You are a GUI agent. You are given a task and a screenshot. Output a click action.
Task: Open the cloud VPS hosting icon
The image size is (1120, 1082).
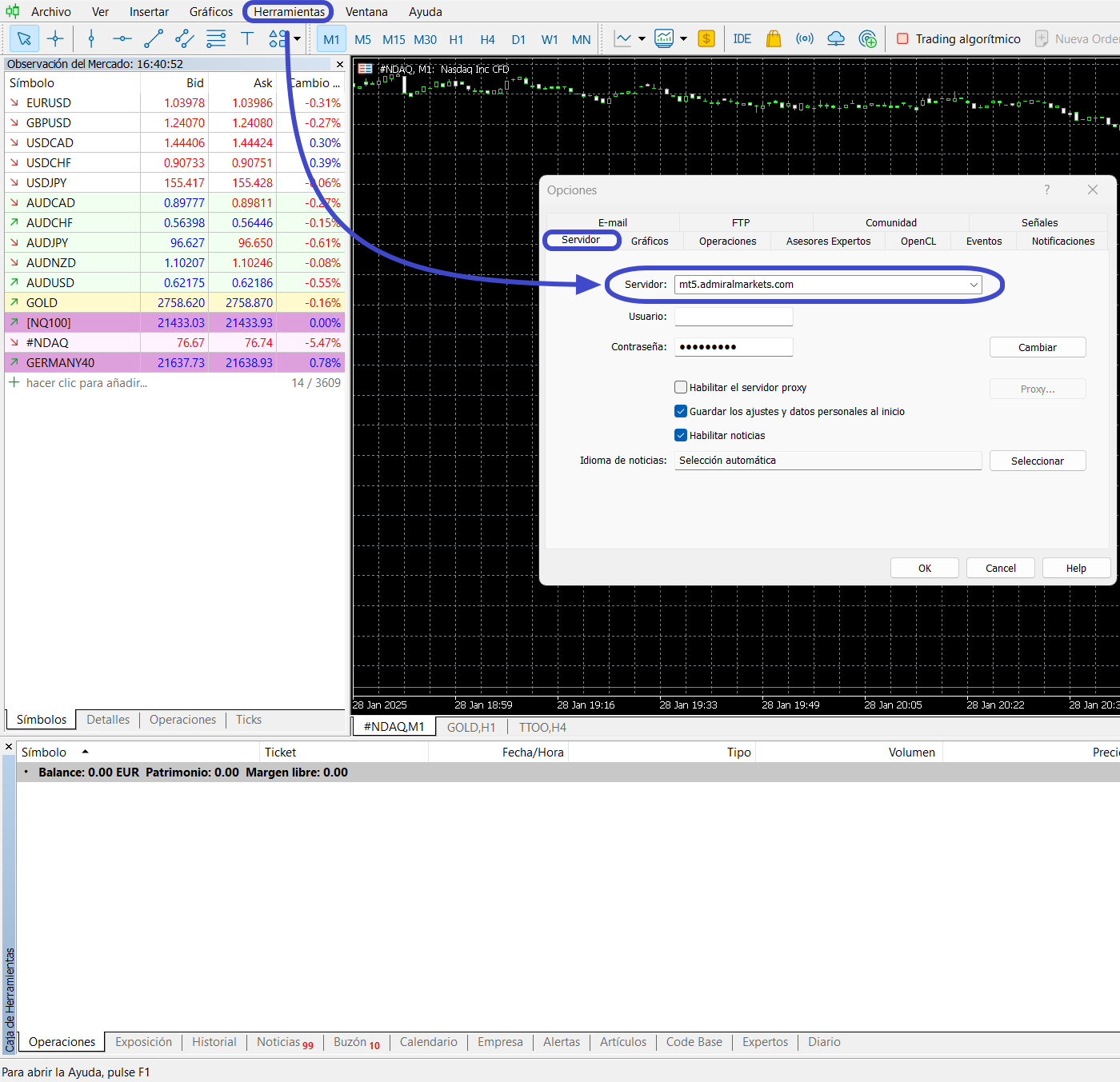pyautogui.click(x=836, y=38)
